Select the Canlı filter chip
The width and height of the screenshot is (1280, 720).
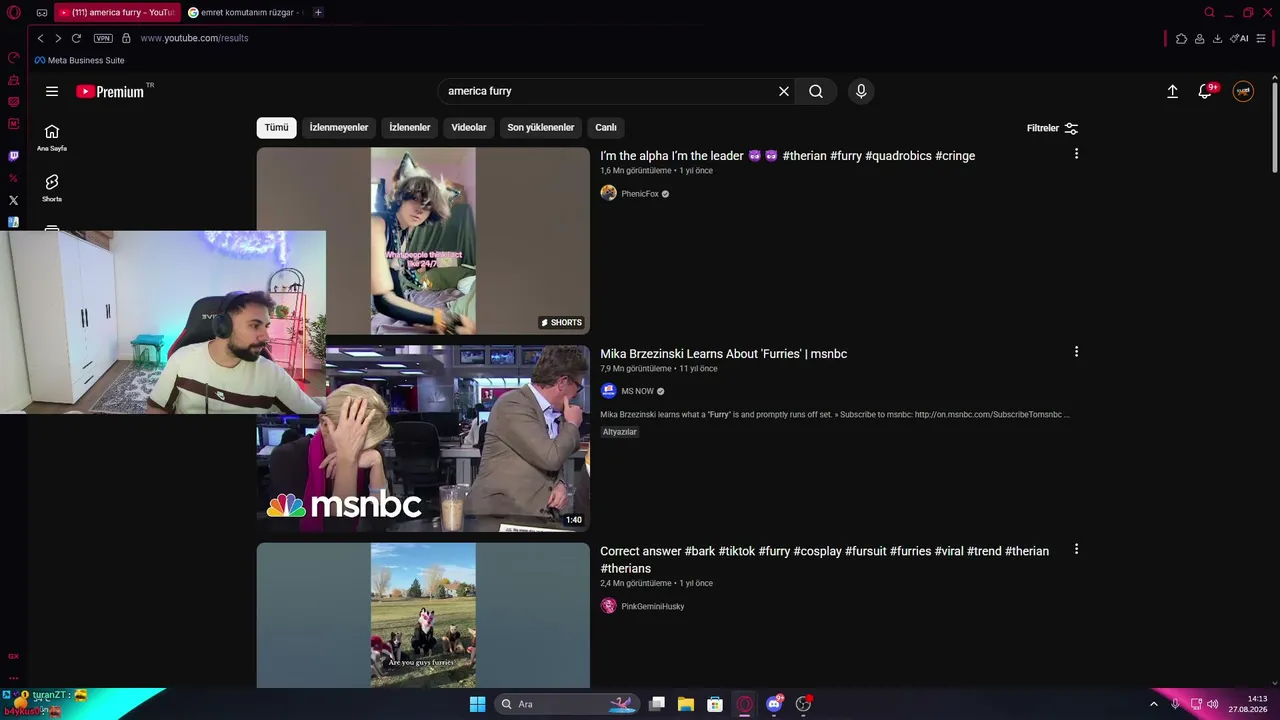click(606, 128)
